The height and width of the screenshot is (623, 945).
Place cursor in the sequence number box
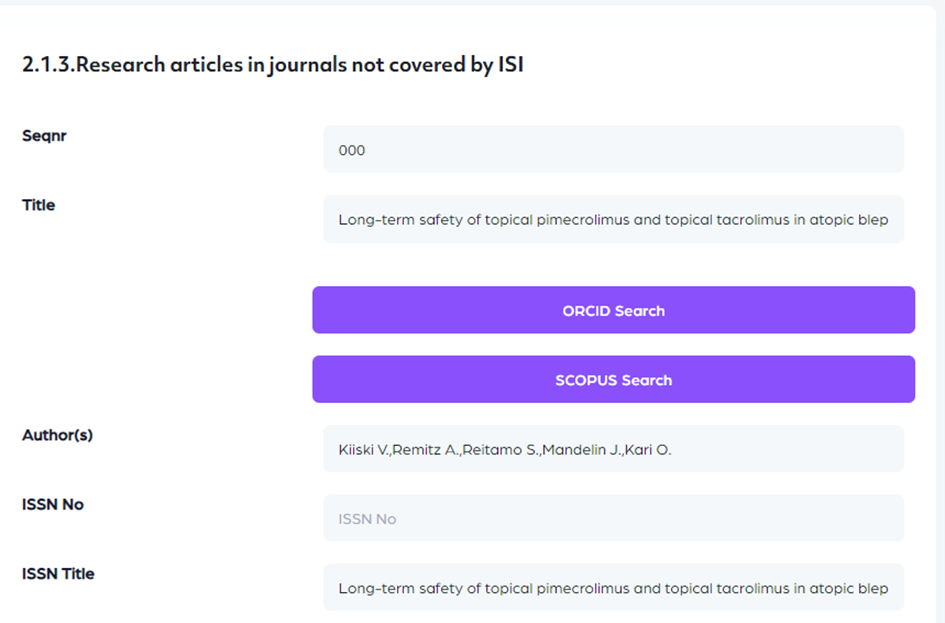[613, 150]
